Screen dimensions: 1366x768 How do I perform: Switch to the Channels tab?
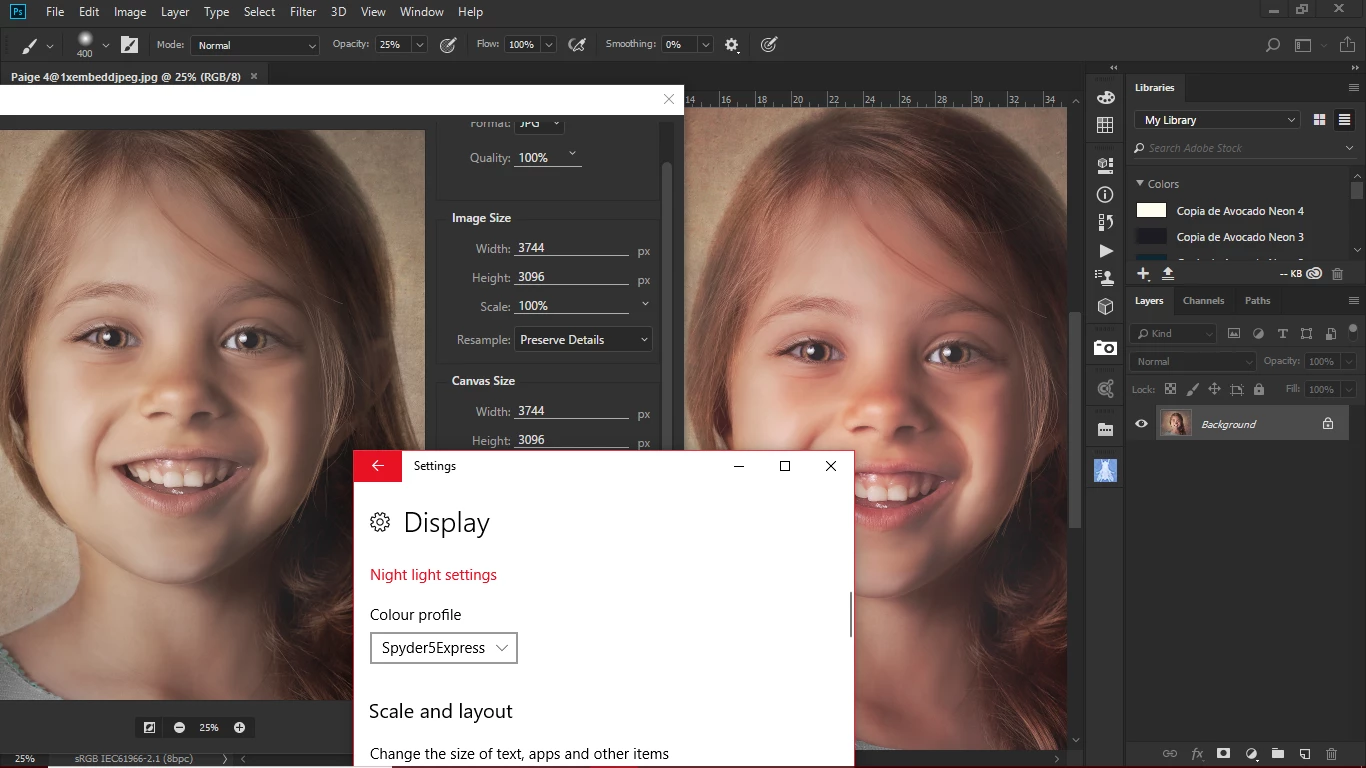click(1203, 300)
